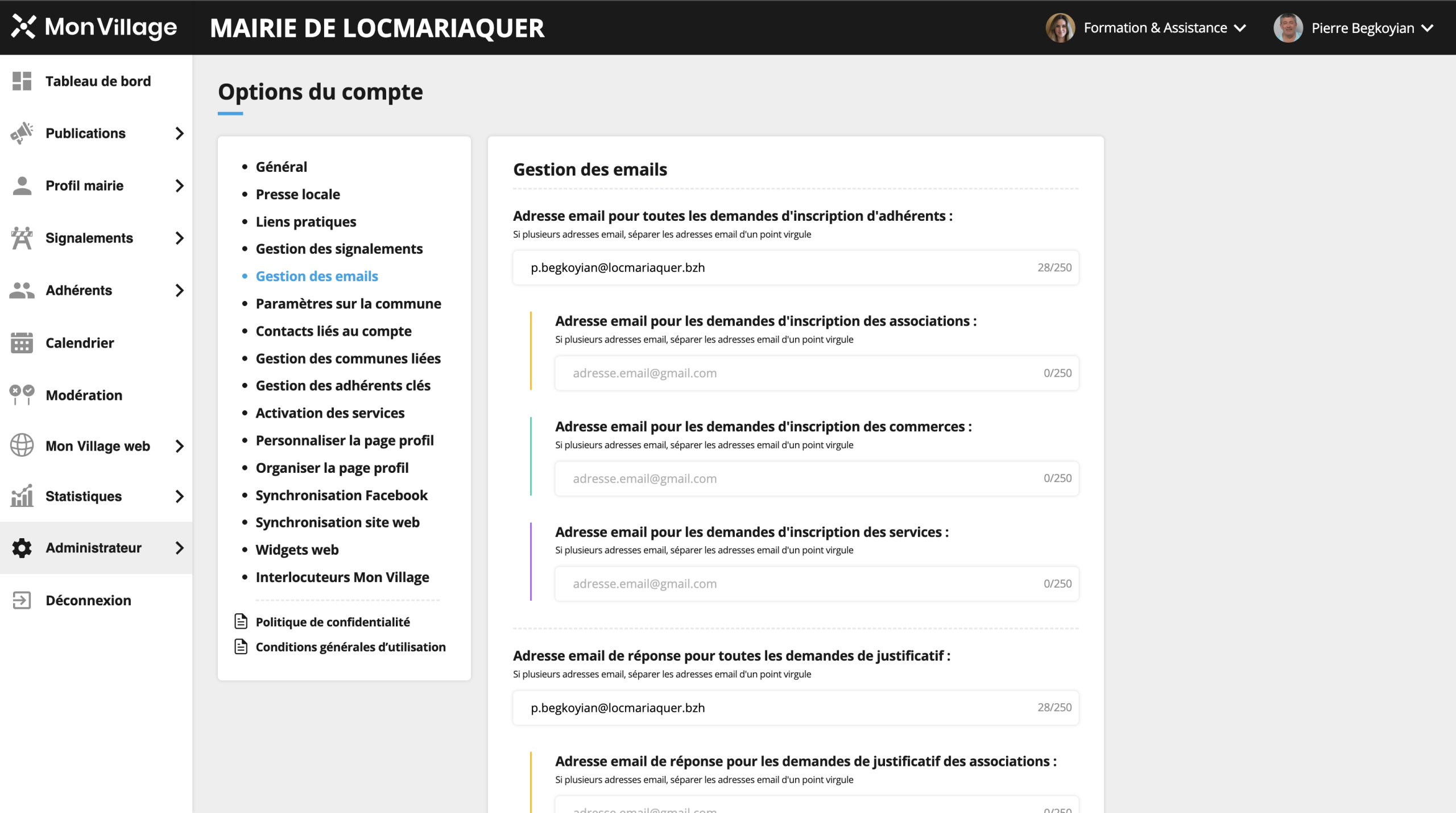This screenshot has height=813, width=1456.
Task: Go to Synchronisation Facebook settings
Action: [341, 495]
